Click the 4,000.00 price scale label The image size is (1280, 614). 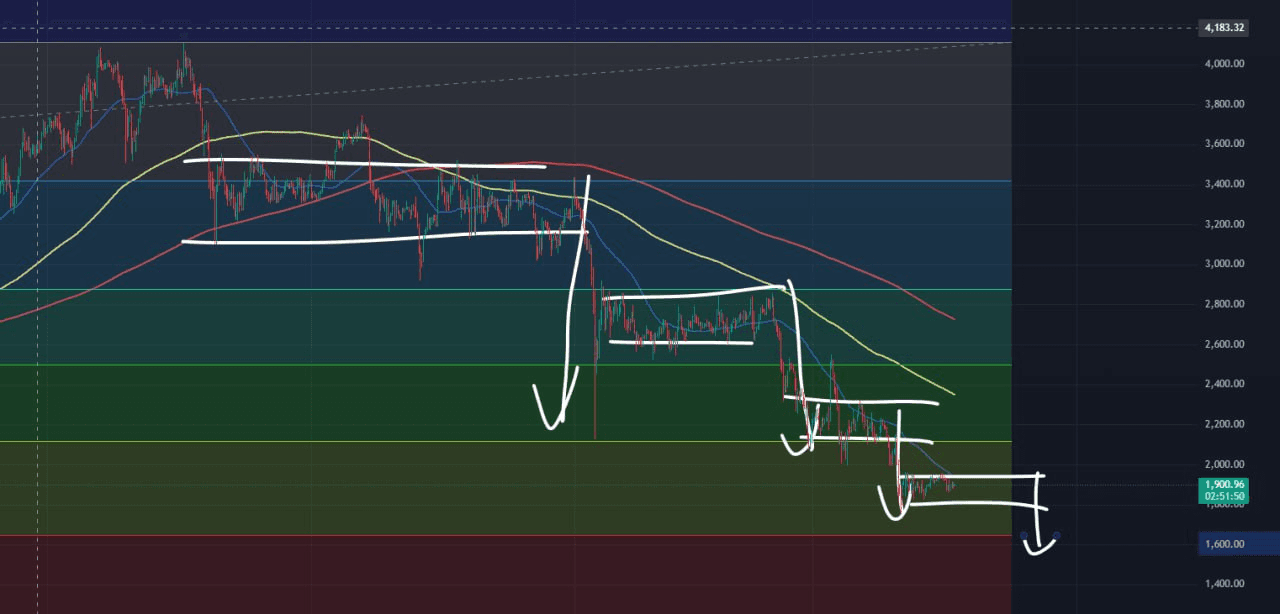coord(1224,64)
